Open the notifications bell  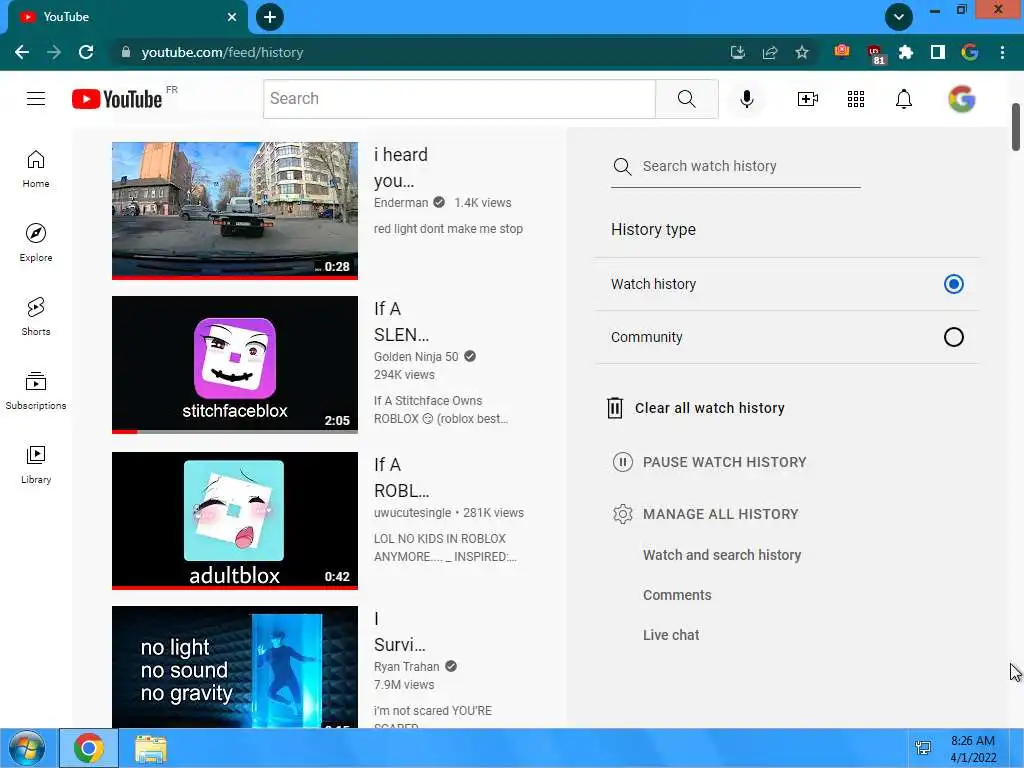904,99
